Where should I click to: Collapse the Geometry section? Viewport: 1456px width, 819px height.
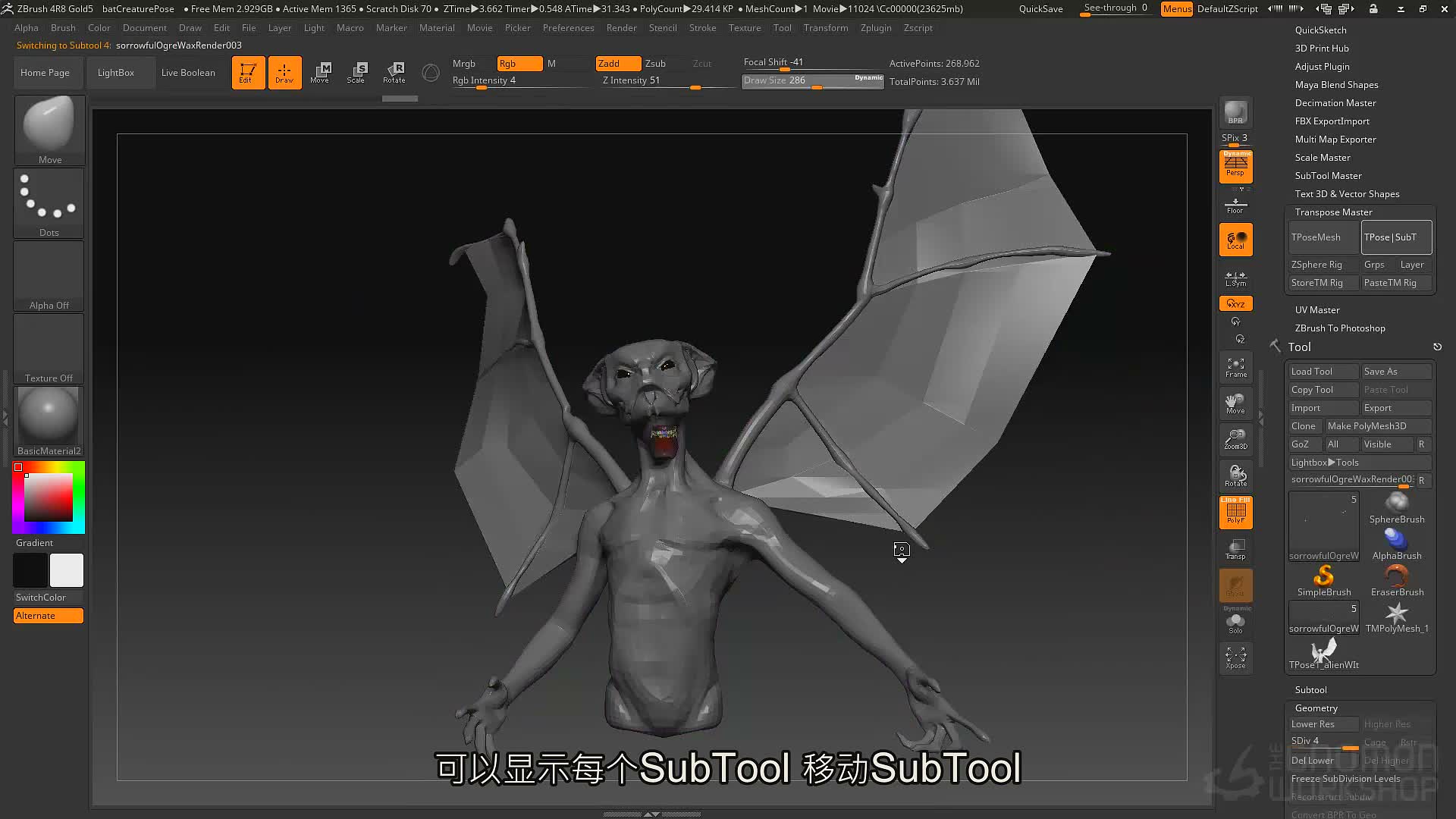(x=1316, y=708)
